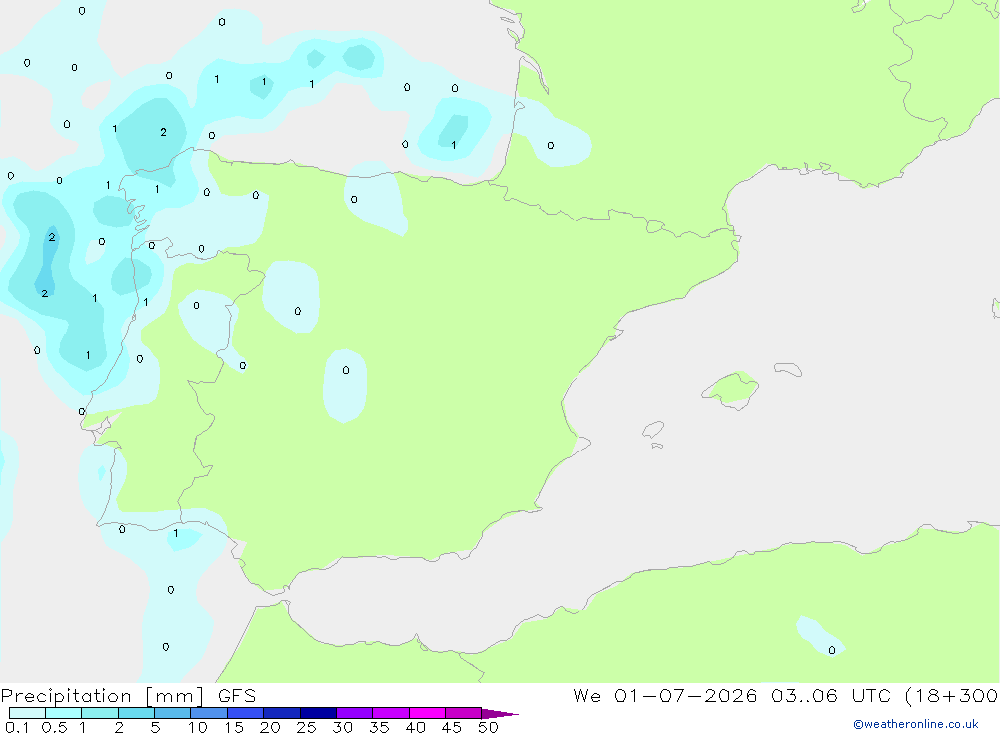The width and height of the screenshot is (1000, 733).
Task: Click the legend tick label '10'
Action: point(198,727)
